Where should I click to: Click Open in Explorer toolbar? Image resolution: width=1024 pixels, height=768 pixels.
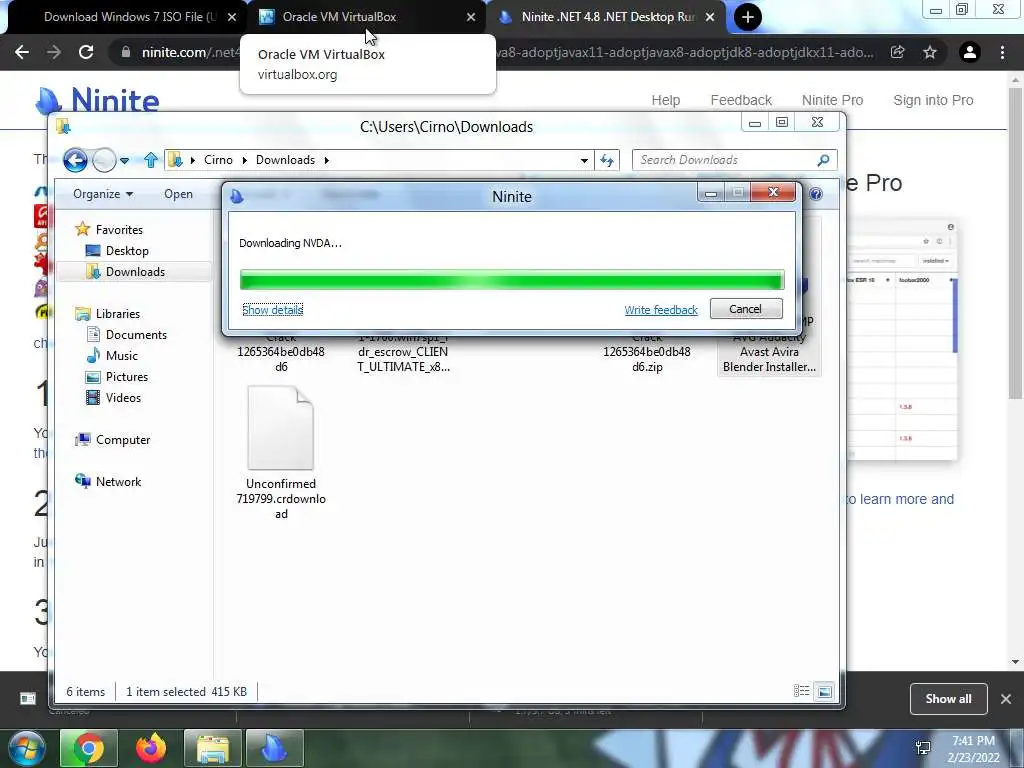178,194
